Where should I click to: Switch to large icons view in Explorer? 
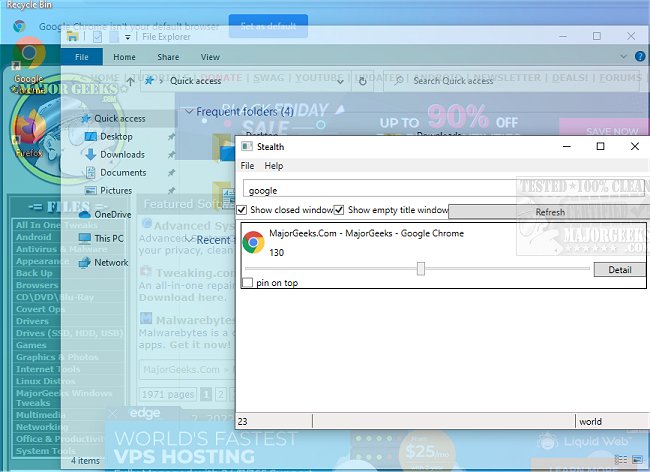(638, 460)
